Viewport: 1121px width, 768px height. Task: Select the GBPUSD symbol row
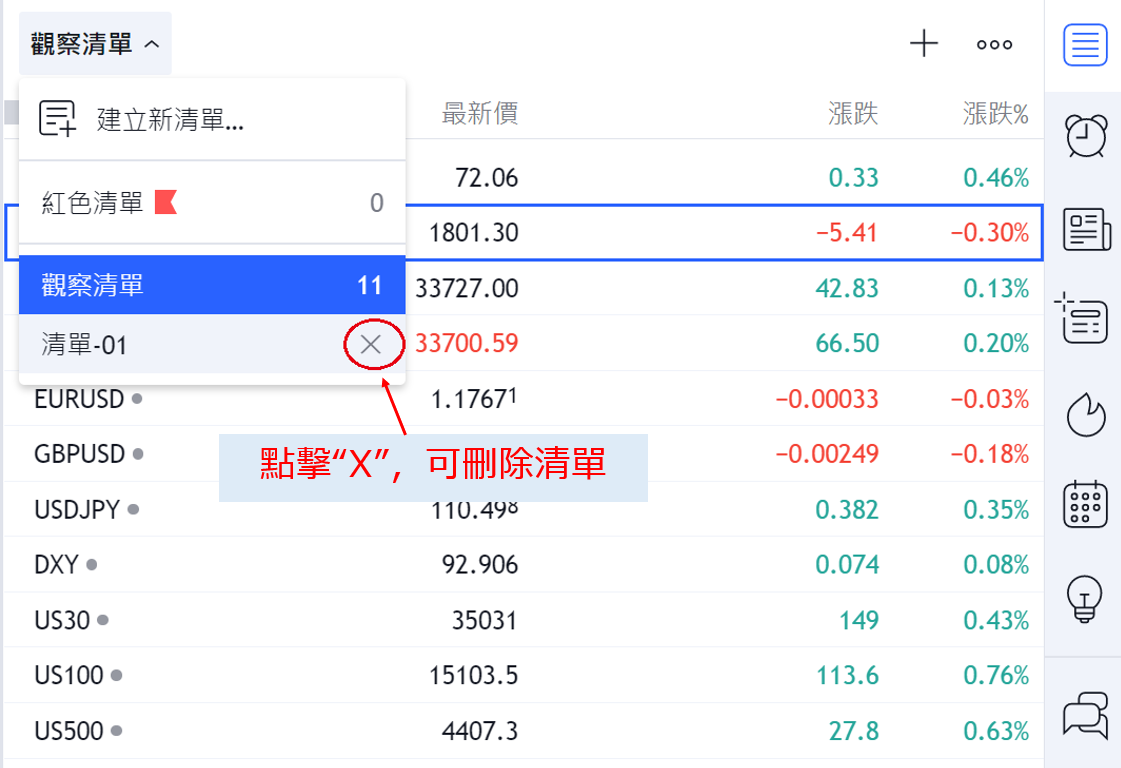(523, 453)
